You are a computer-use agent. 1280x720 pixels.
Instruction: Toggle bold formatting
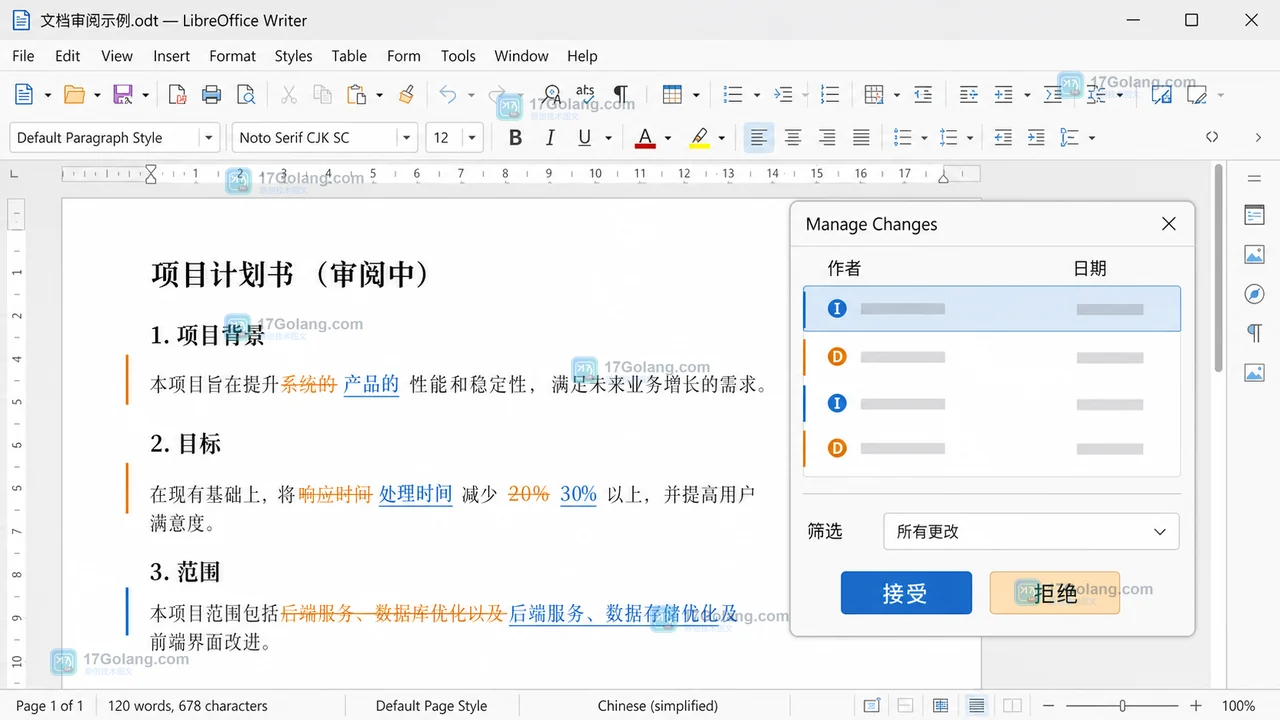(x=515, y=138)
